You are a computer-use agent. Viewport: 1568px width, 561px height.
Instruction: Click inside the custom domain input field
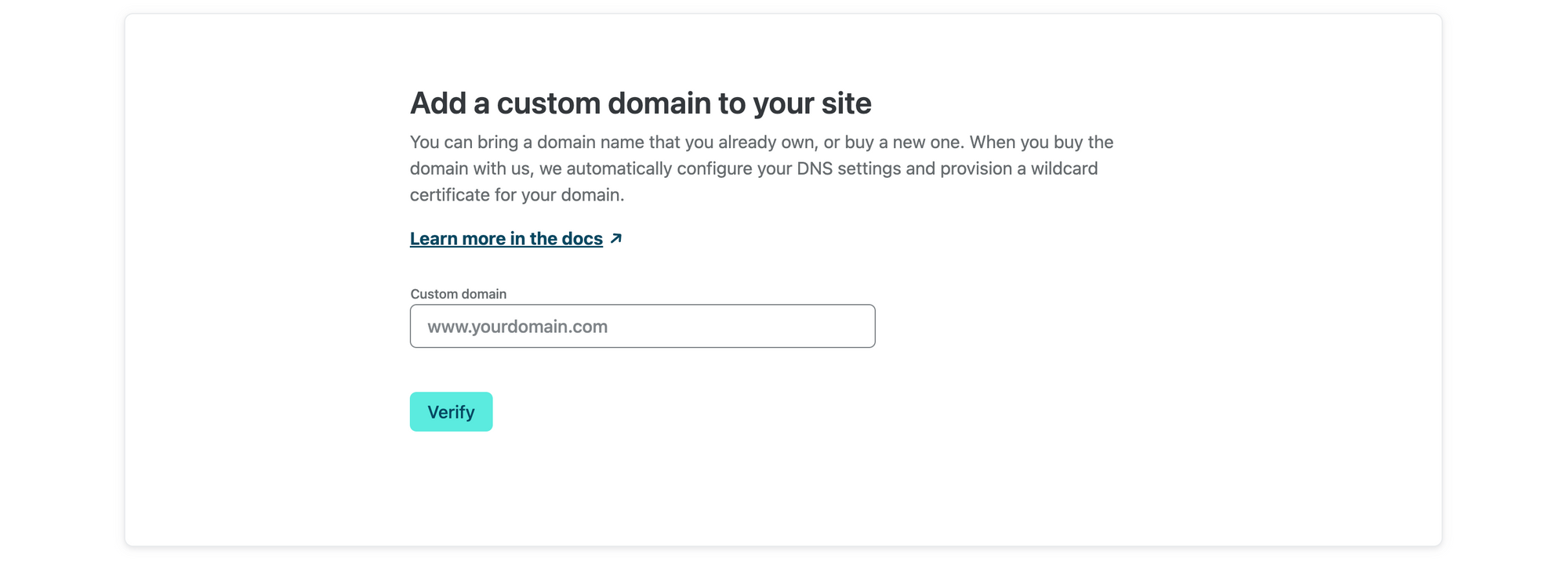[641, 326]
